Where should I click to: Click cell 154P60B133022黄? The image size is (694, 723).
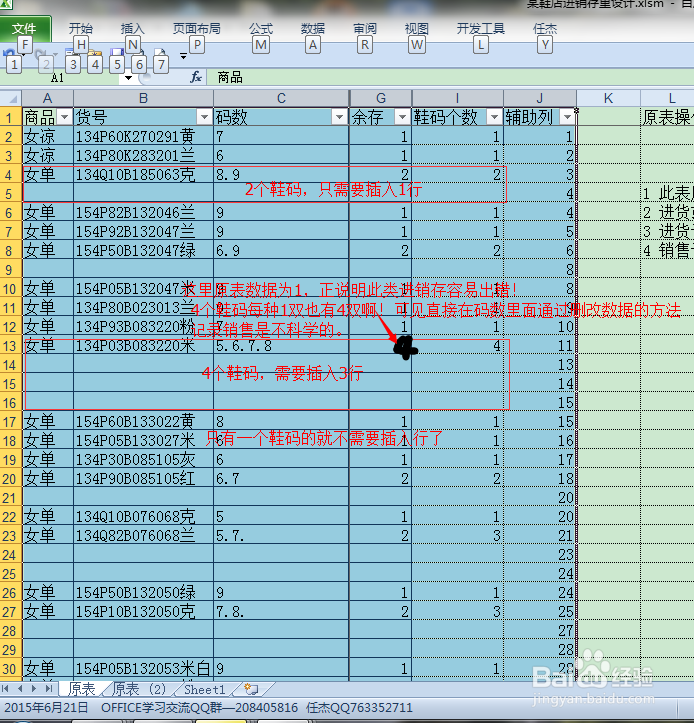pyautogui.click(x=143, y=421)
